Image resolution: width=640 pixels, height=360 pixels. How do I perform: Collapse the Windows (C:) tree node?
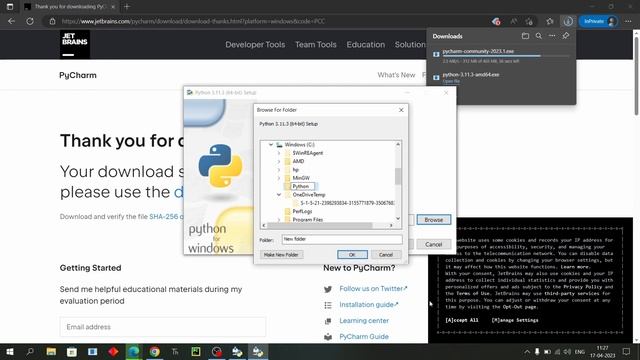[271, 144]
